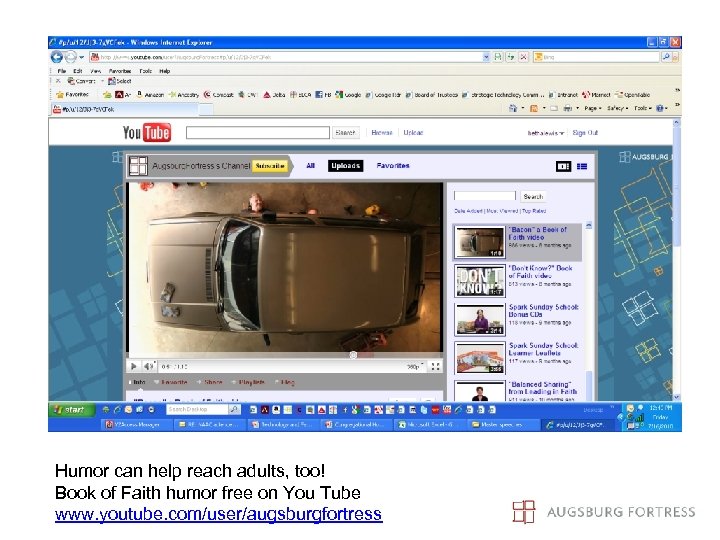Viewport: 720px width, 540px height.
Task: Open the recent pages dropdown beside Forward
Action: point(81,57)
